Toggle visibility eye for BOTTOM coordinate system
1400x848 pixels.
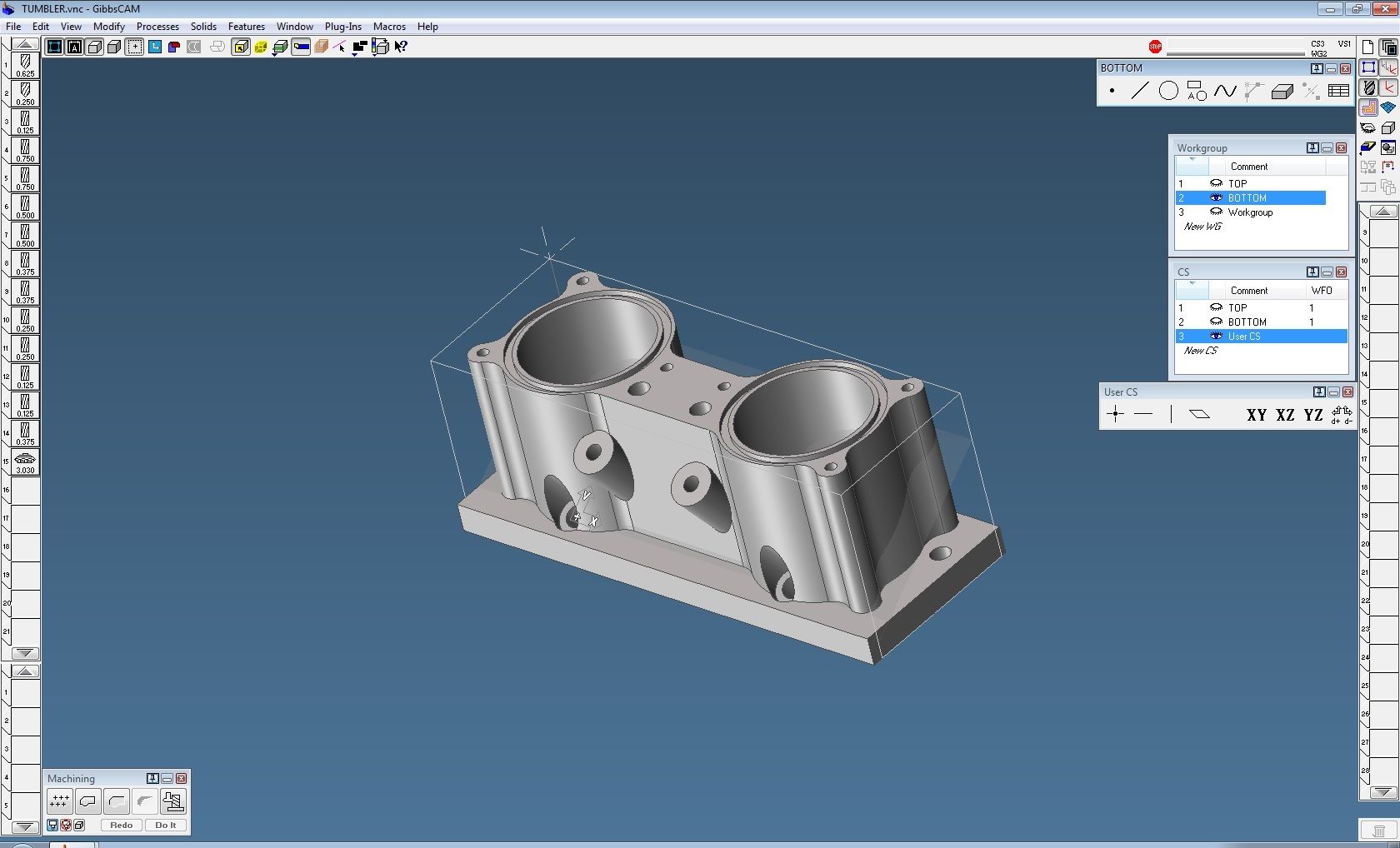[1216, 322]
